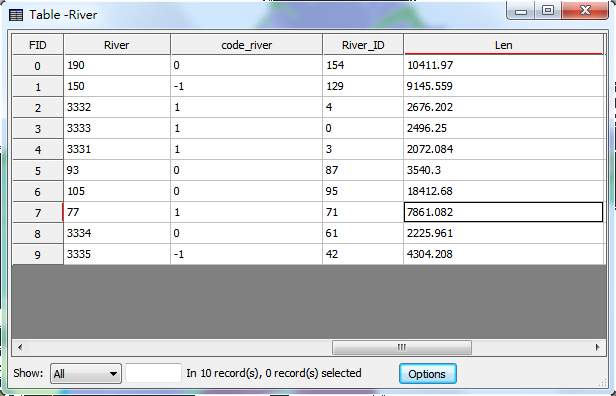
Task: Select the River column header
Action: pos(117,45)
